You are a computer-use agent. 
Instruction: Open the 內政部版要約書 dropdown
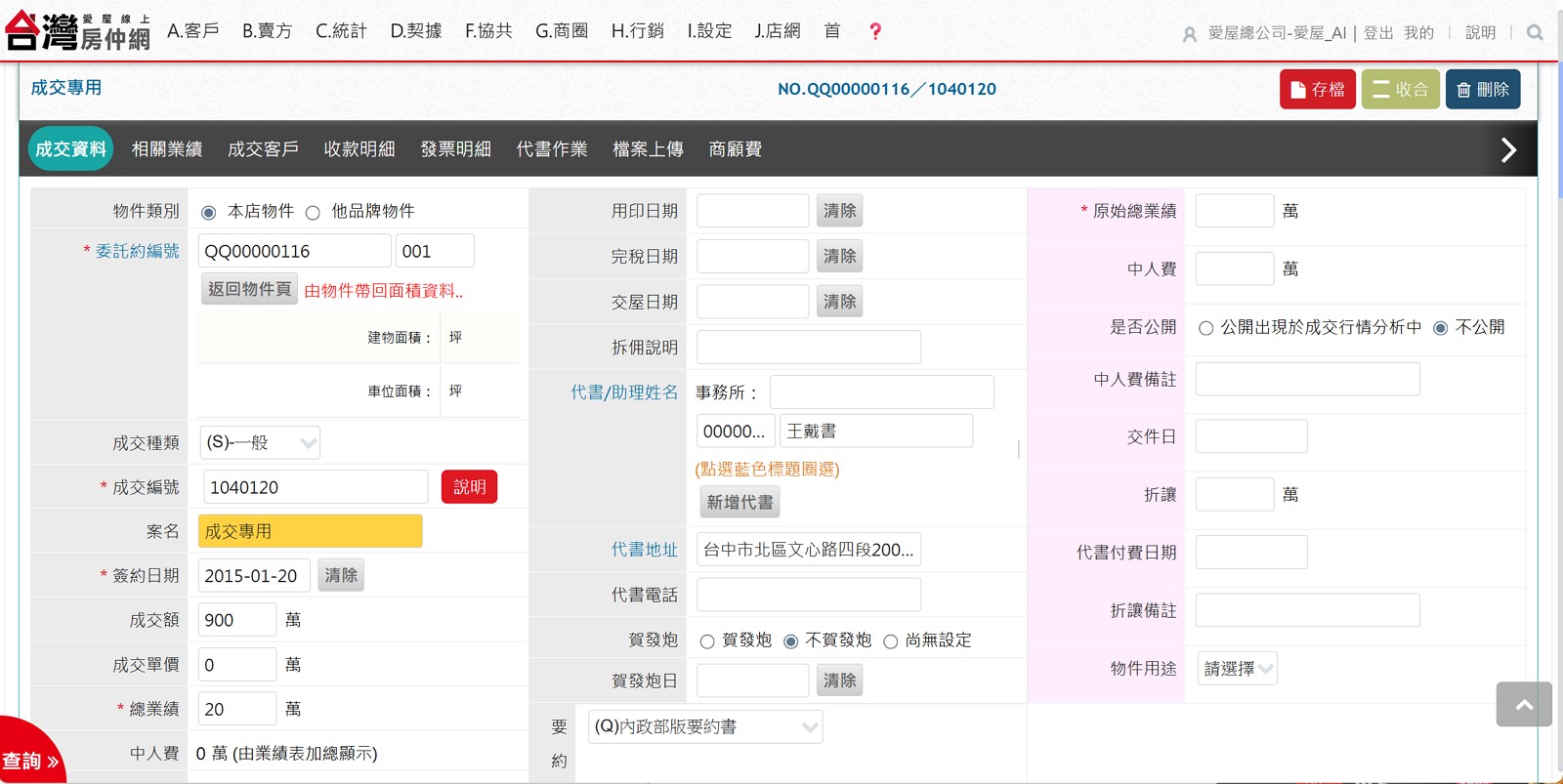click(704, 727)
